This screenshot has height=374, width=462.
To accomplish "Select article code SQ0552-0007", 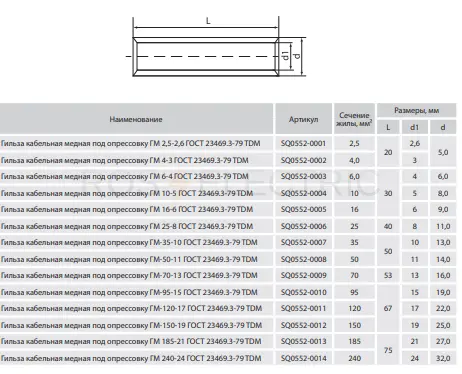I will click(303, 242).
